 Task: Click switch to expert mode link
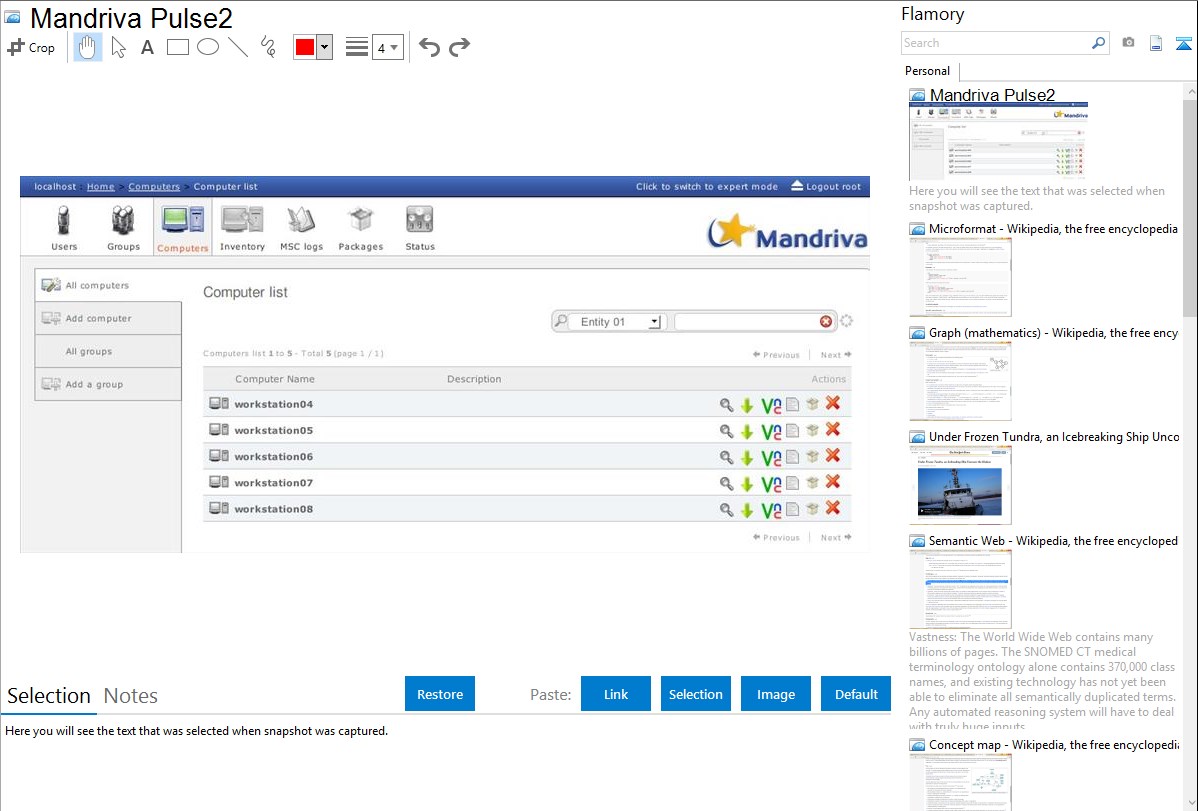(x=707, y=187)
